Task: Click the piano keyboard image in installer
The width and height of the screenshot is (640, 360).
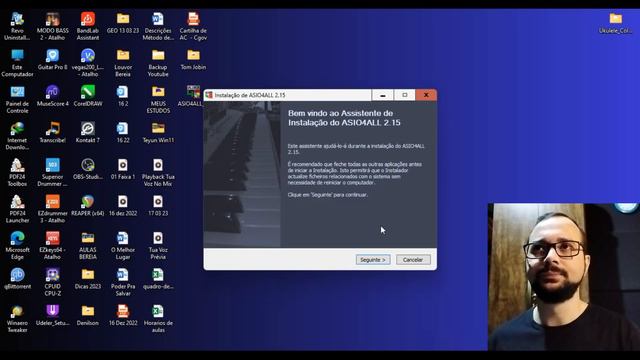Action: 242,174
